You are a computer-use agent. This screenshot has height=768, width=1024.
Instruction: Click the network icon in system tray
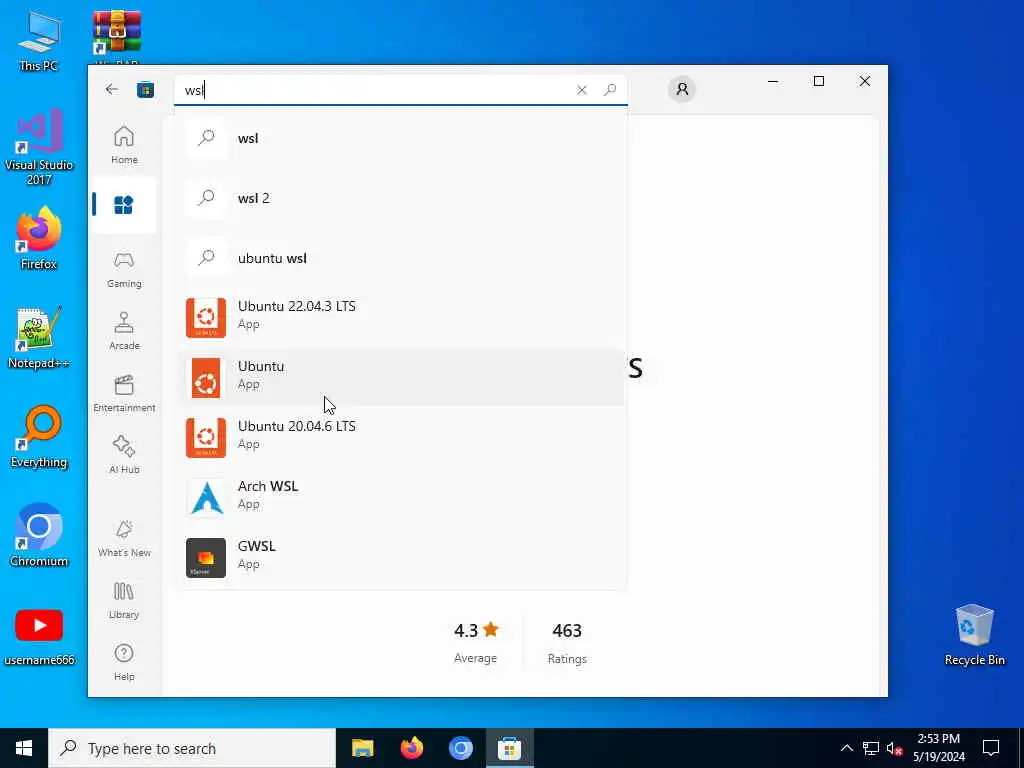871,748
